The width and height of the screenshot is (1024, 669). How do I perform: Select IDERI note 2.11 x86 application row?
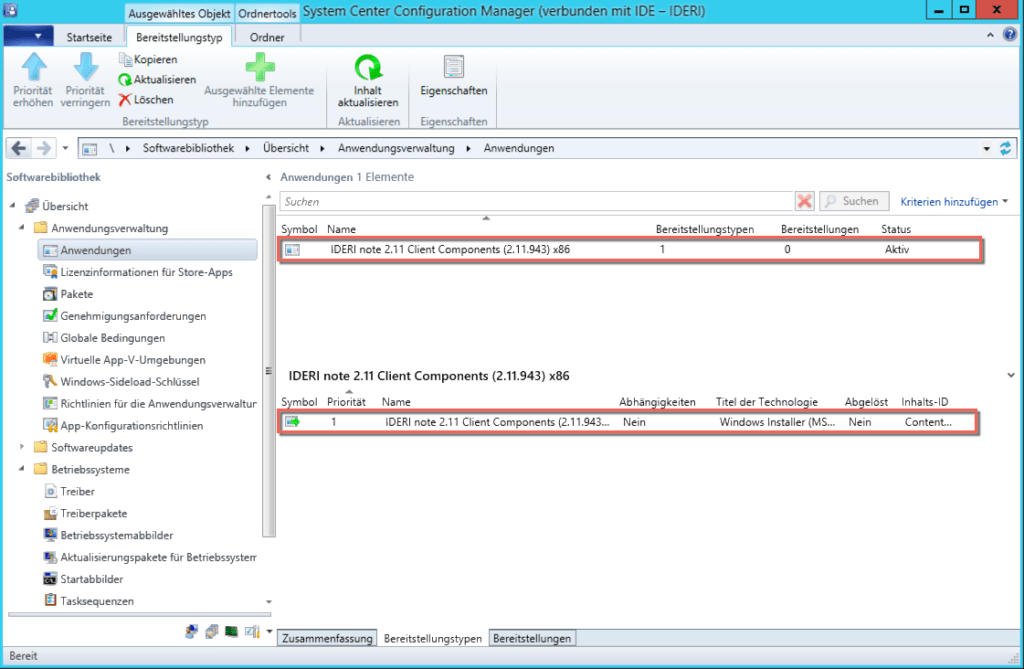point(630,250)
